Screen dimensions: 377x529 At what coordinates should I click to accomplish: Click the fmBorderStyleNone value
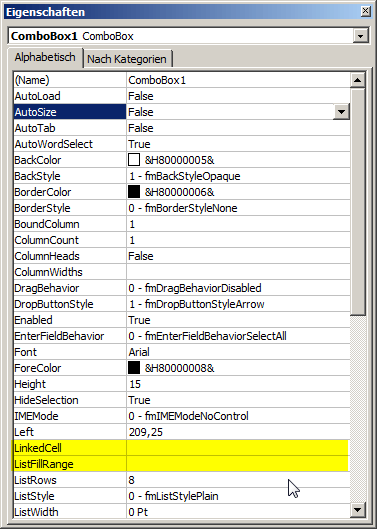238,208
